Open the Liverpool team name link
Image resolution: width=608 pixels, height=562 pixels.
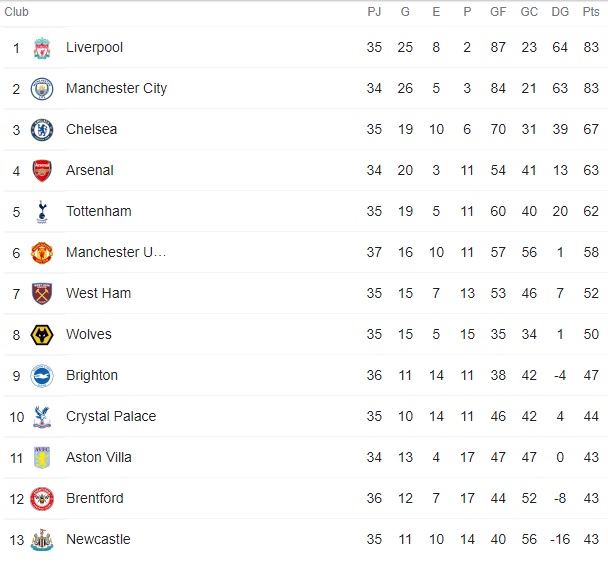[94, 48]
